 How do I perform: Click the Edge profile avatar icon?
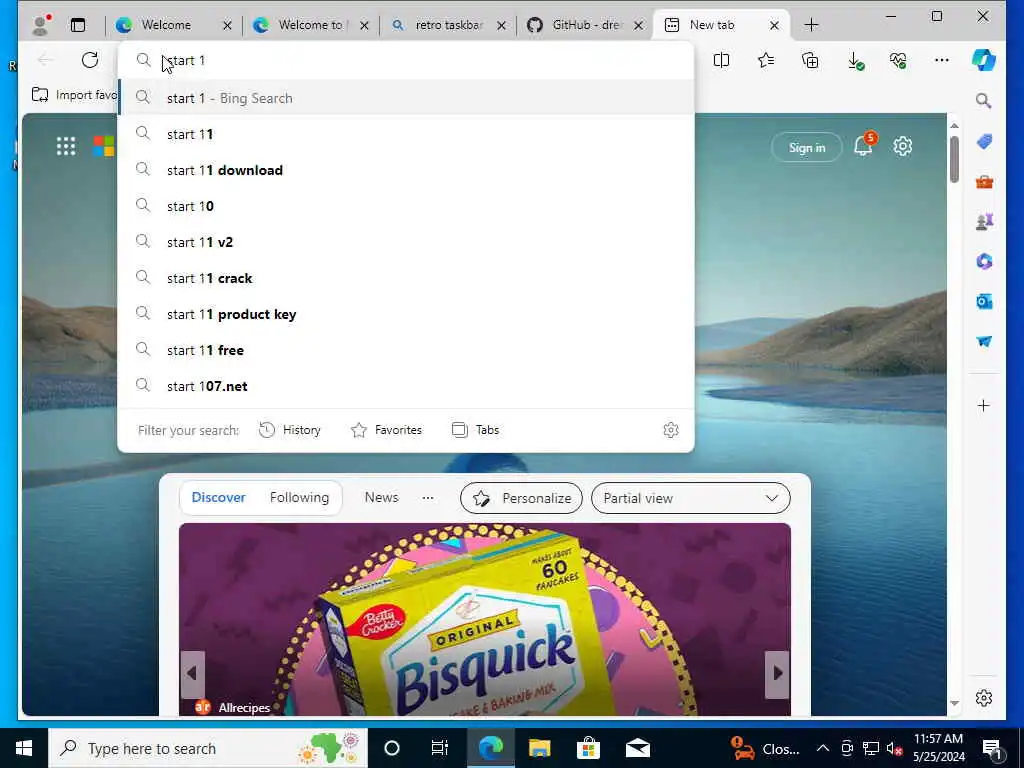[x=40, y=25]
